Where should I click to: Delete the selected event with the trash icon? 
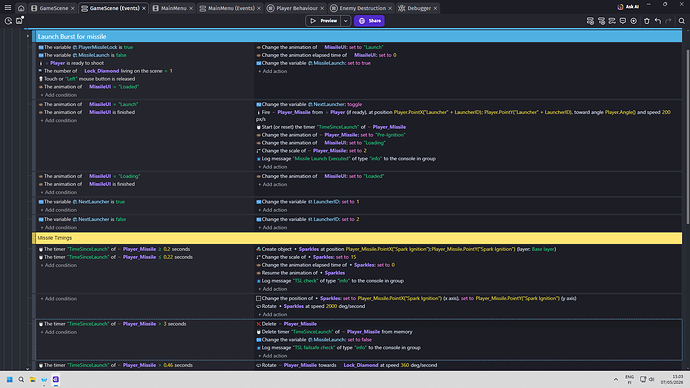pos(646,21)
